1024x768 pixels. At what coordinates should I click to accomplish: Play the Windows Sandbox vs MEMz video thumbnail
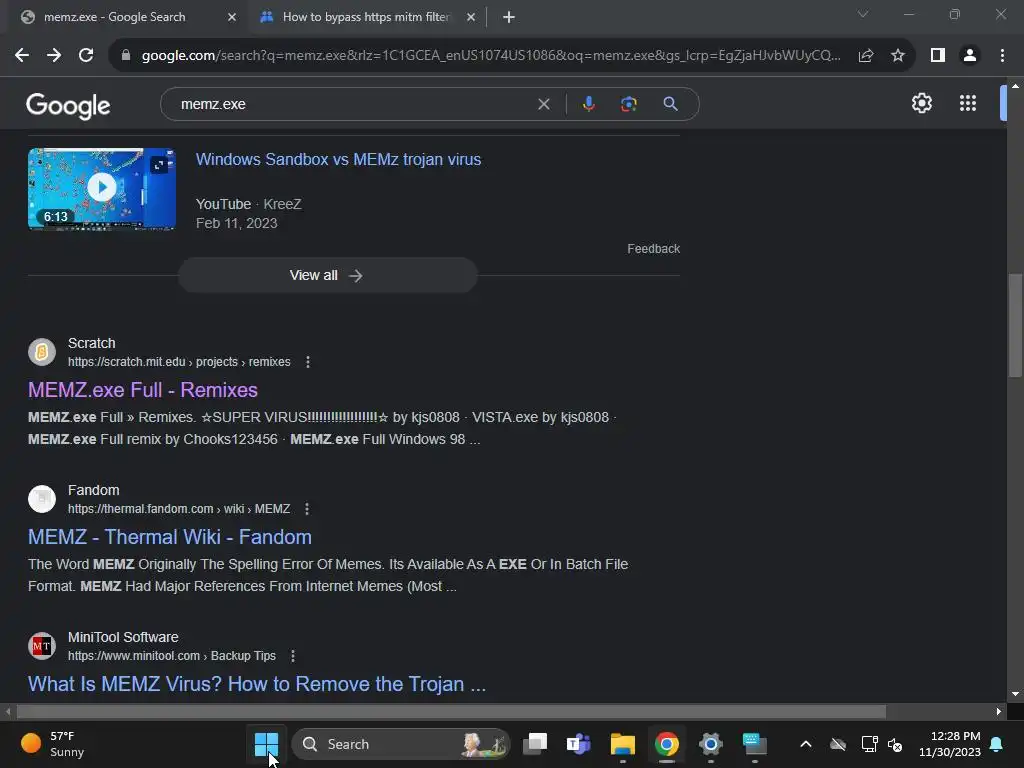[102, 189]
